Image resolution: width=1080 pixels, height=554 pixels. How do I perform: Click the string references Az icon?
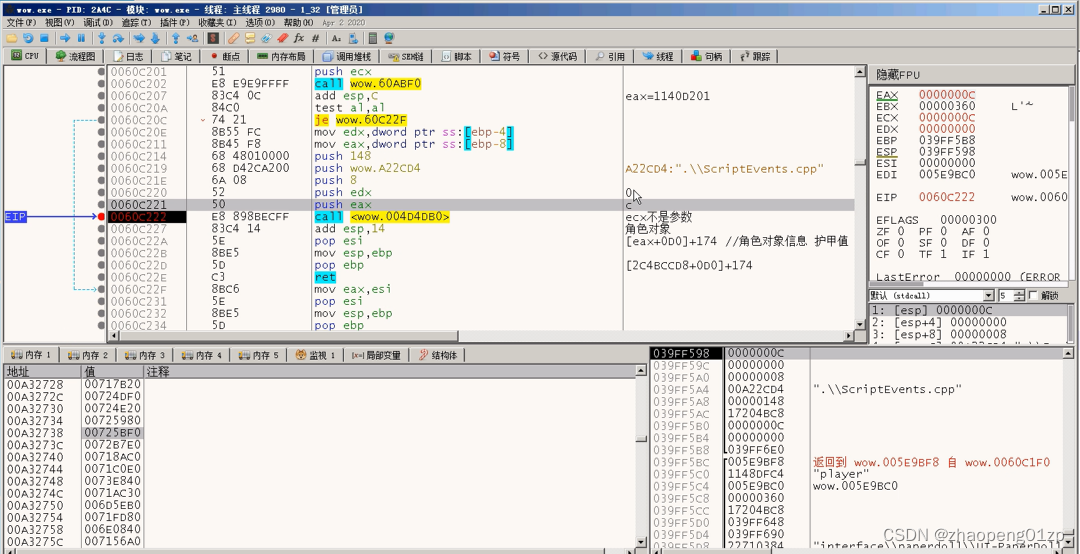click(x=336, y=38)
